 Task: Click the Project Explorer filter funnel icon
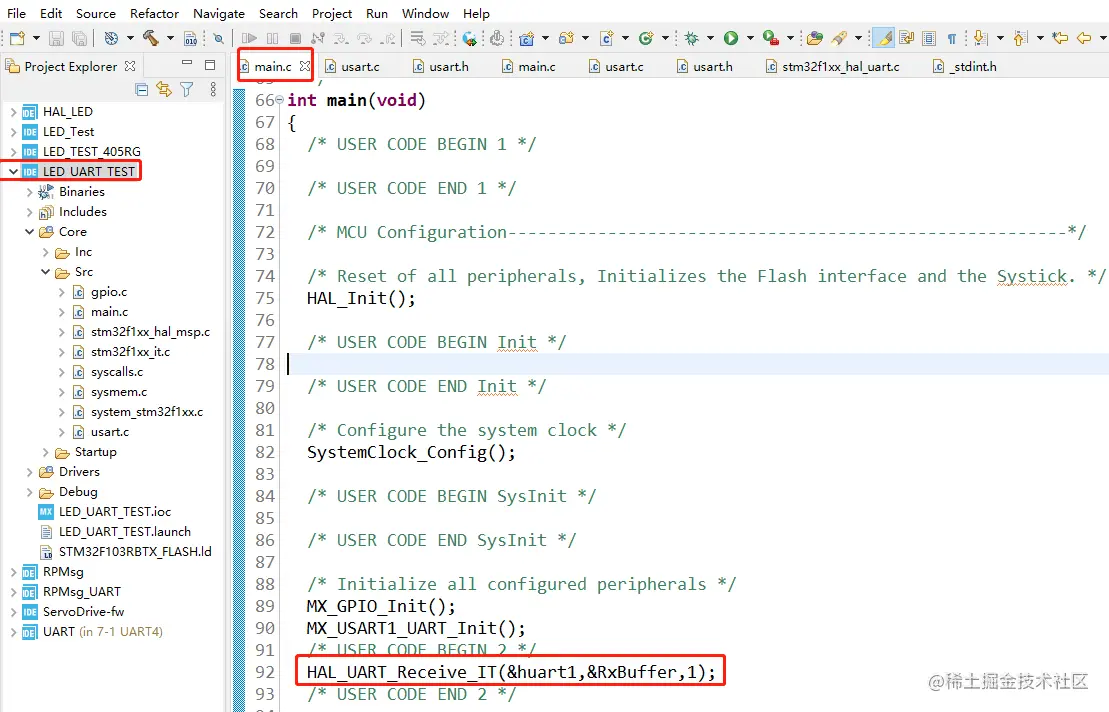pyautogui.click(x=187, y=89)
